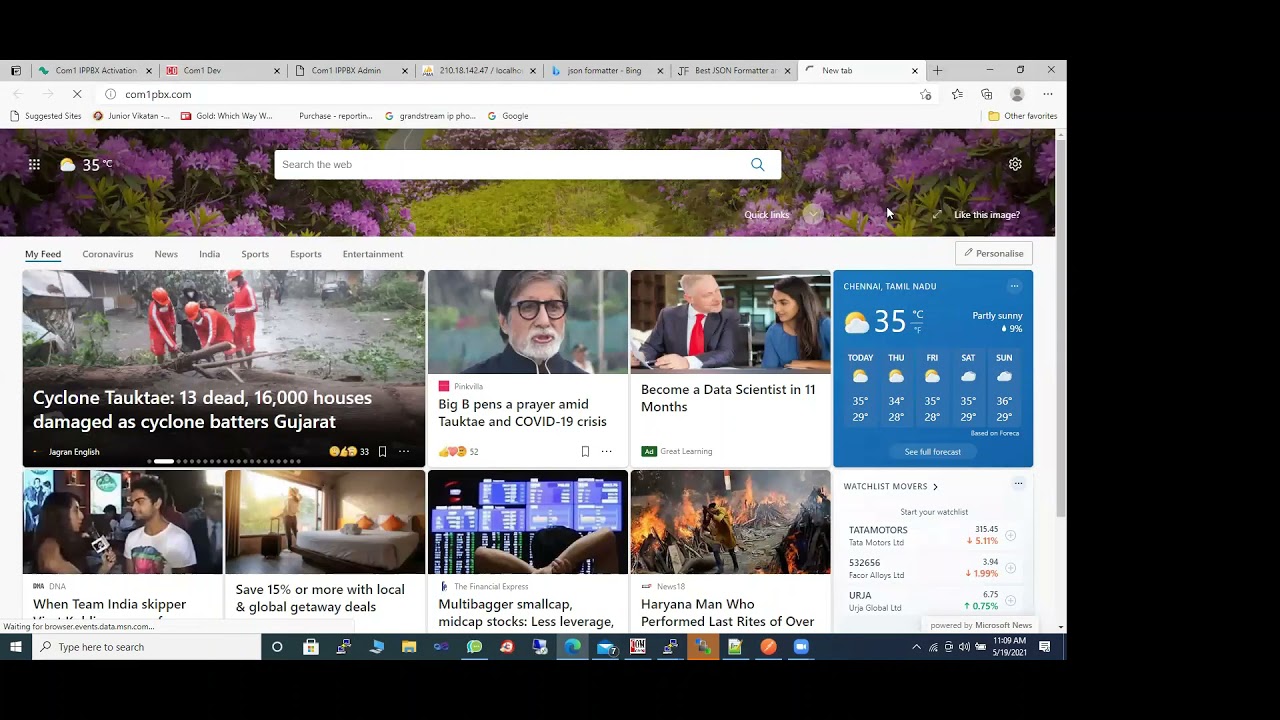Launch Zoom from the taskbar
This screenshot has width=1280, height=720.
801,647
